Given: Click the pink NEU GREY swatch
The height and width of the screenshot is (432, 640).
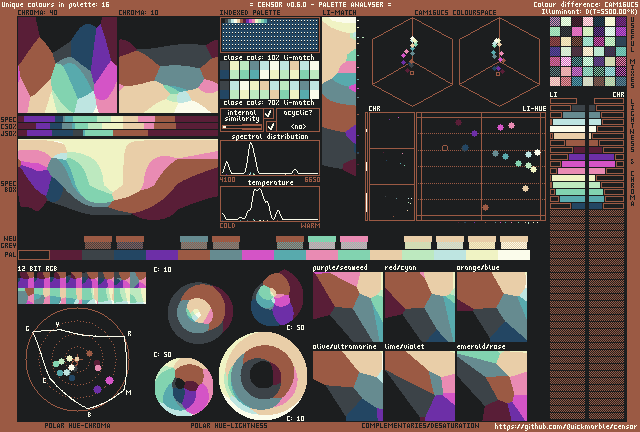Looking at the screenshot, I should (x=354, y=243).
